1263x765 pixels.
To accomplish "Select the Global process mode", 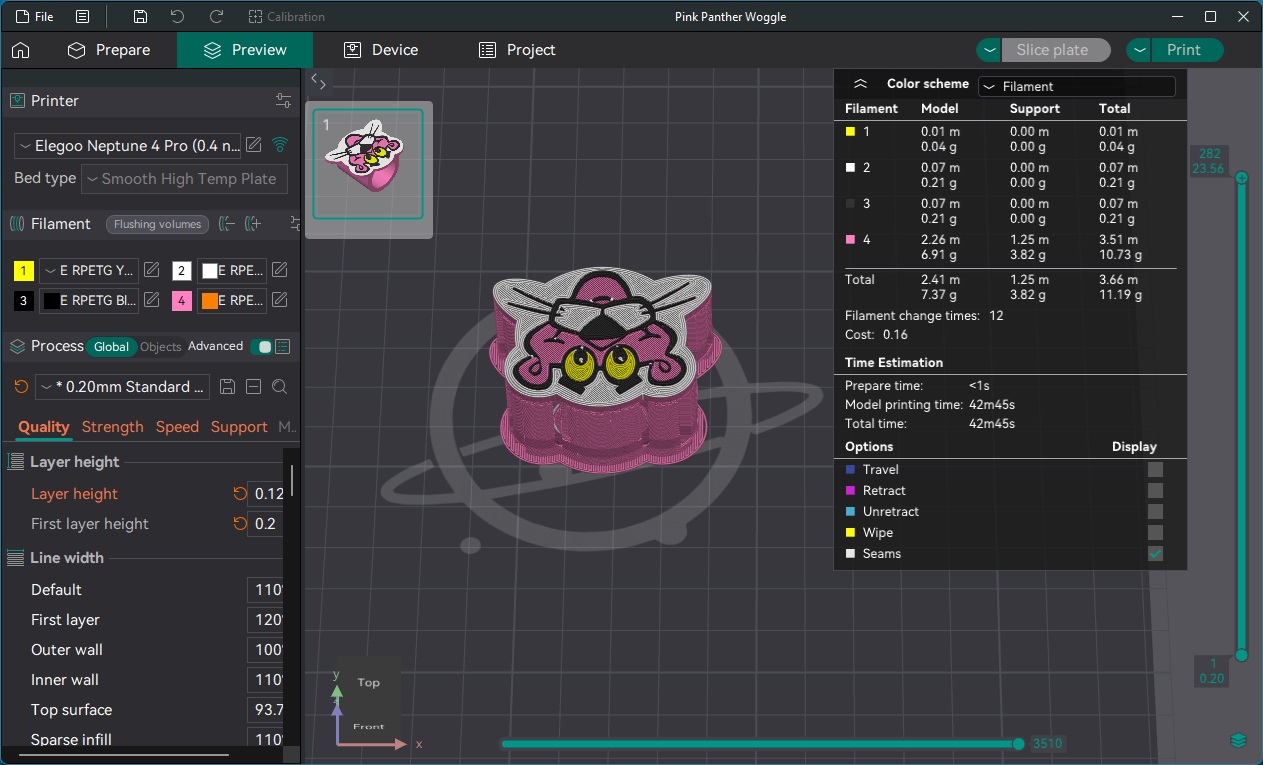I will coord(111,347).
